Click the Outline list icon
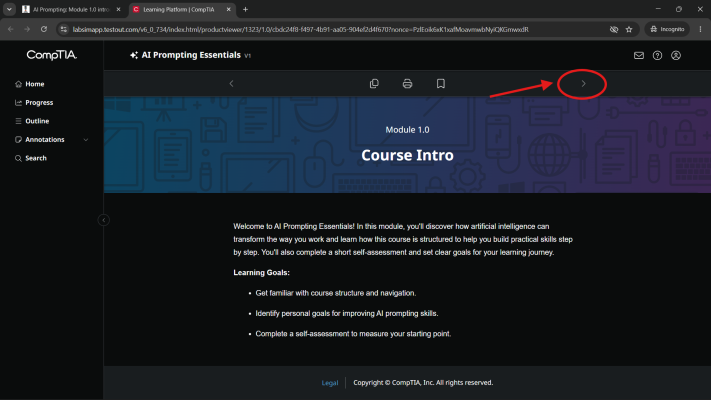 (x=18, y=121)
